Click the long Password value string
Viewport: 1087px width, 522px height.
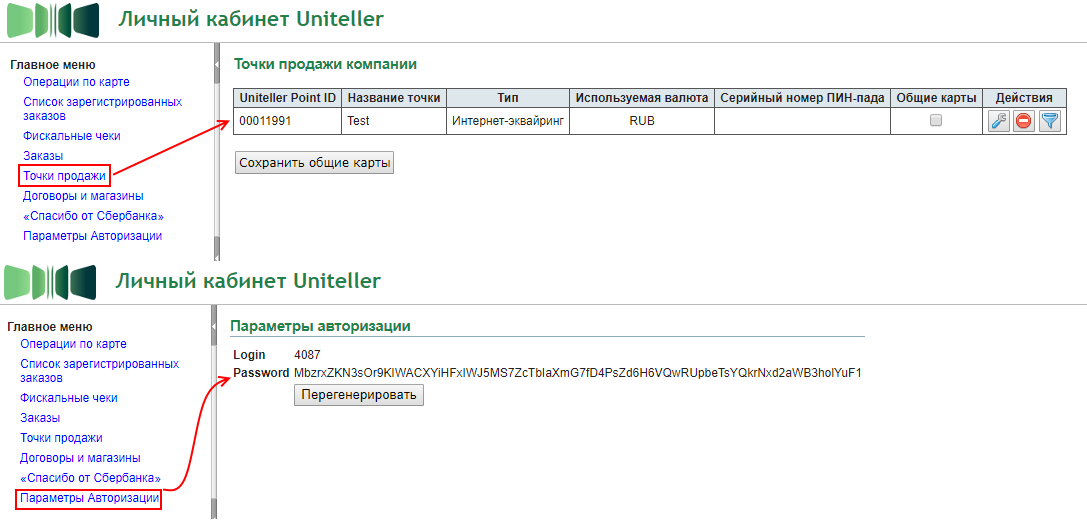[577, 373]
